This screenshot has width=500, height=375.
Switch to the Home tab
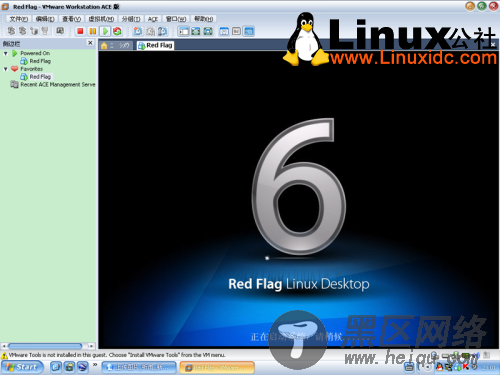click(115, 45)
